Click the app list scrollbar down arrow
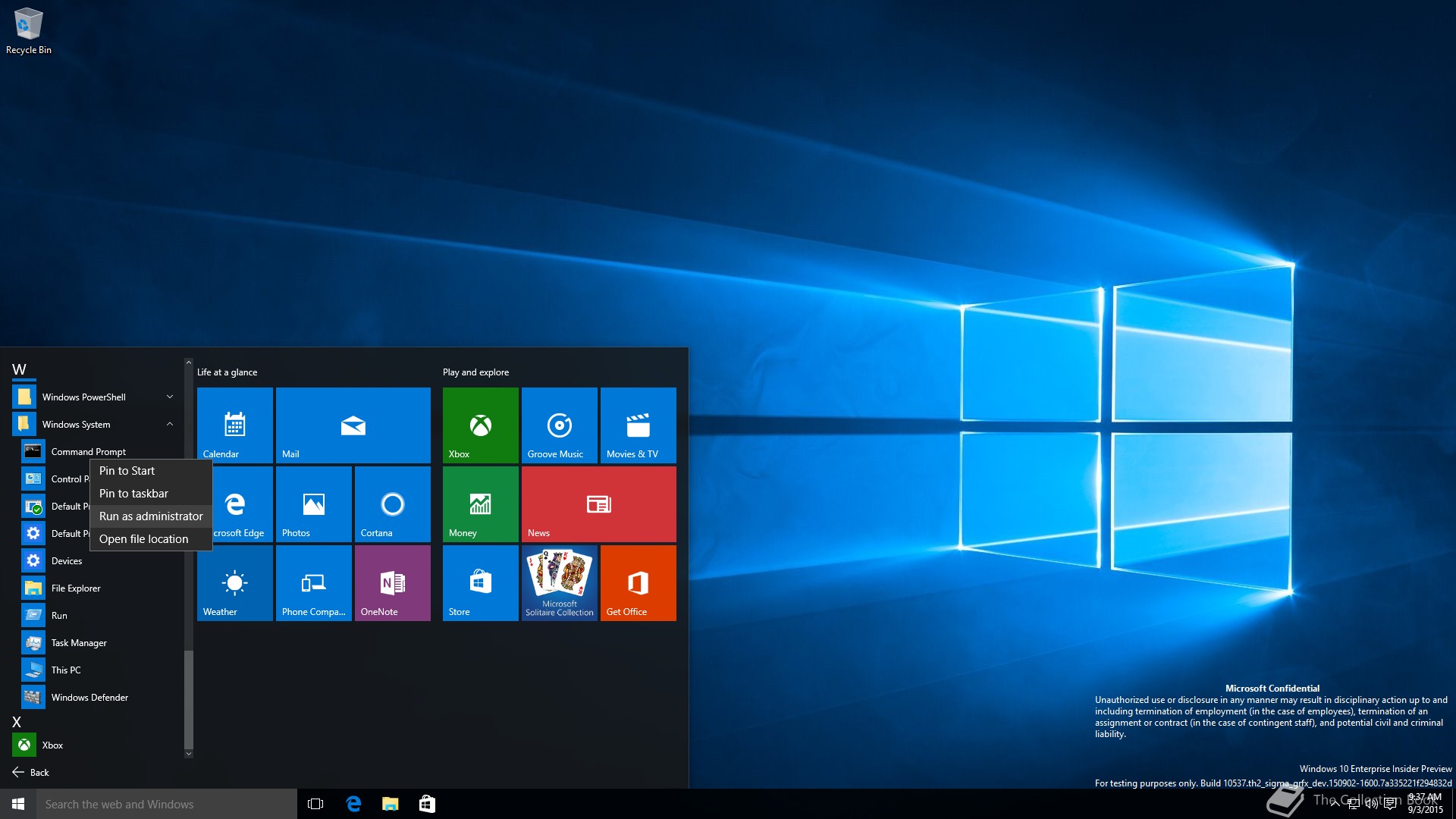 click(x=189, y=753)
